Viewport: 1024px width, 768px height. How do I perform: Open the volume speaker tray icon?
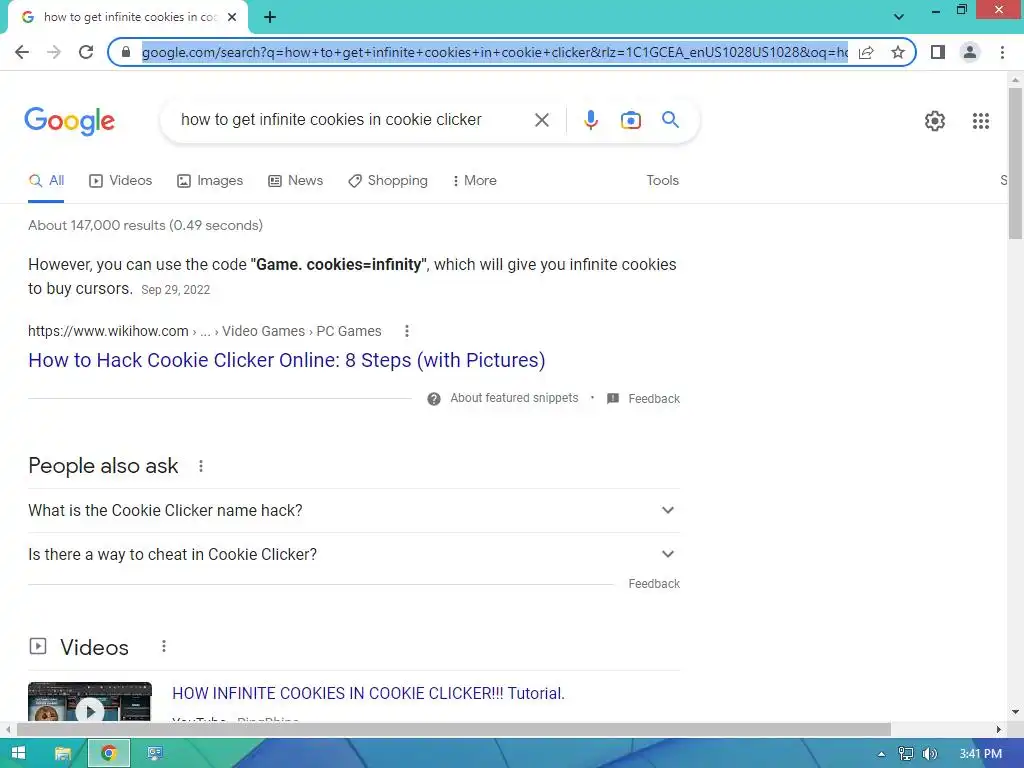[929, 754]
